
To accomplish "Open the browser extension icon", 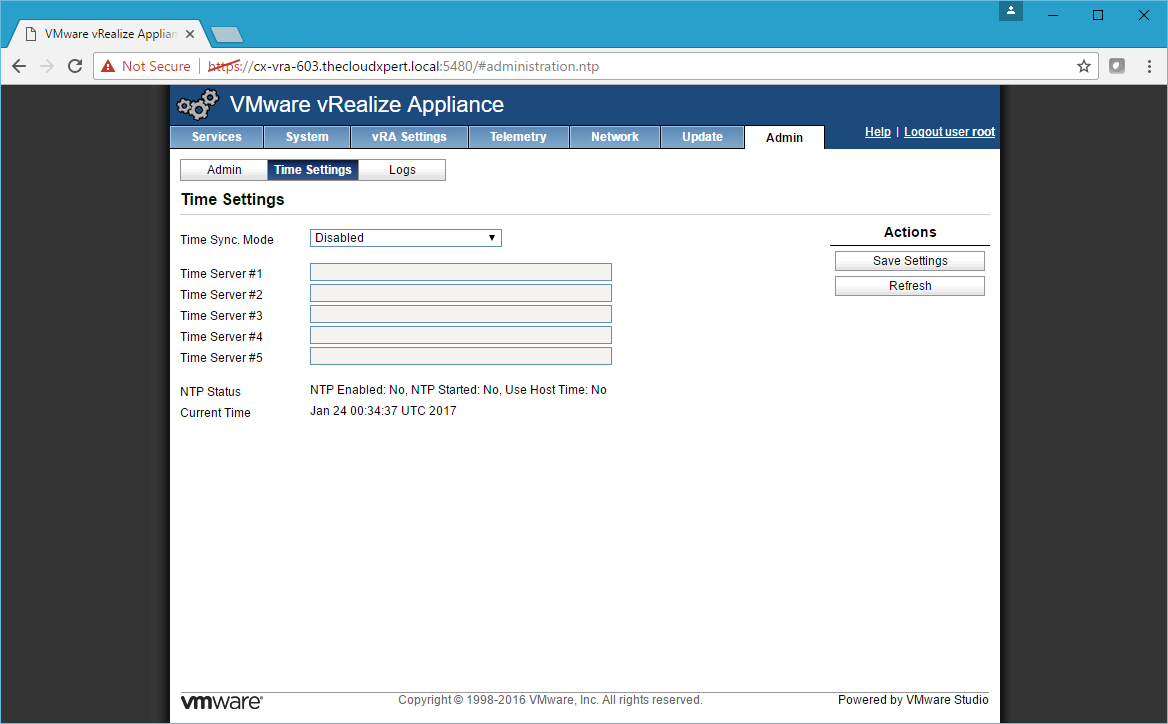I will tap(1117, 66).
